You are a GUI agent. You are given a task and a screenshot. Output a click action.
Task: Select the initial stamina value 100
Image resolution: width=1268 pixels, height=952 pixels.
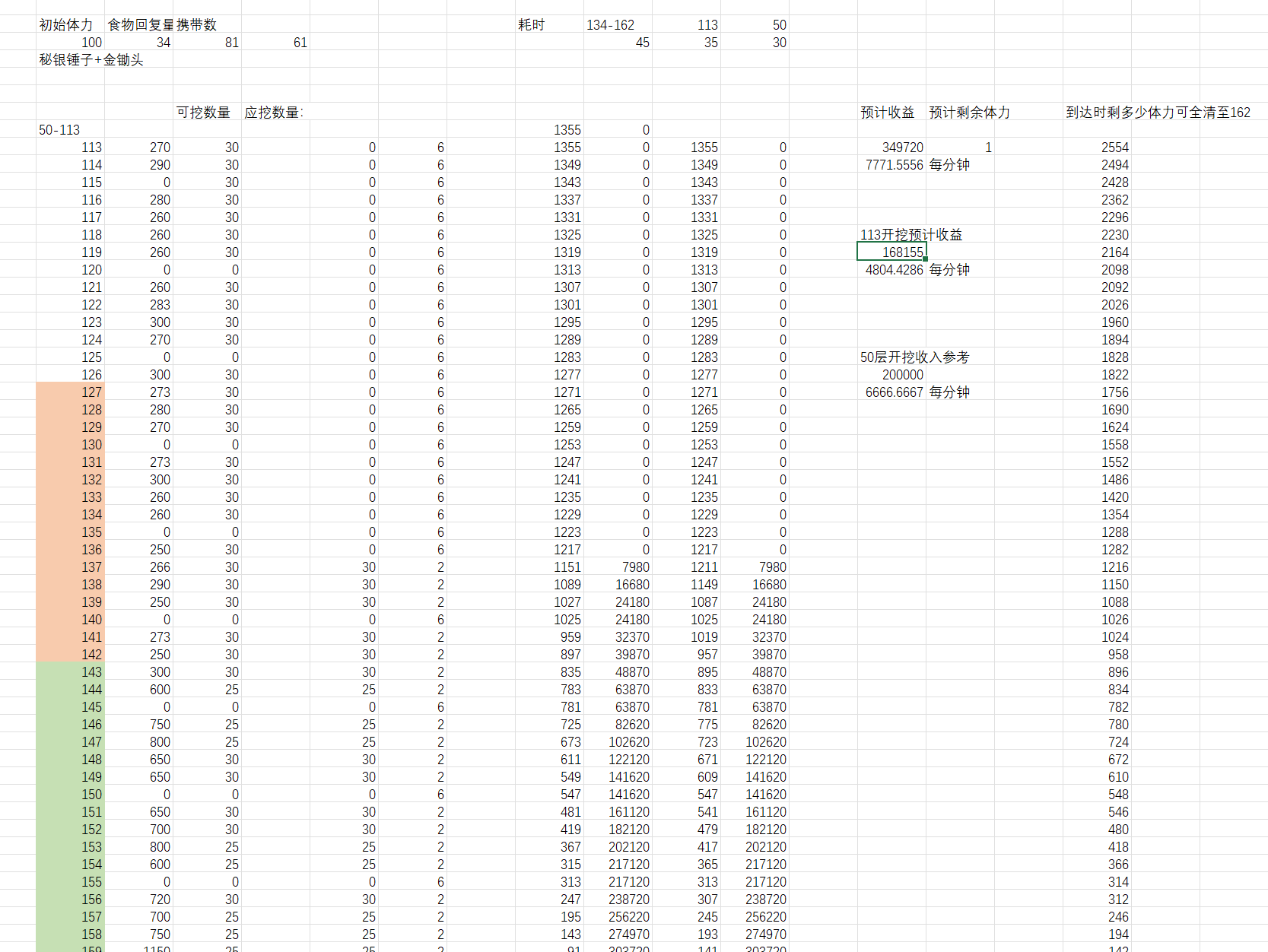coord(70,42)
